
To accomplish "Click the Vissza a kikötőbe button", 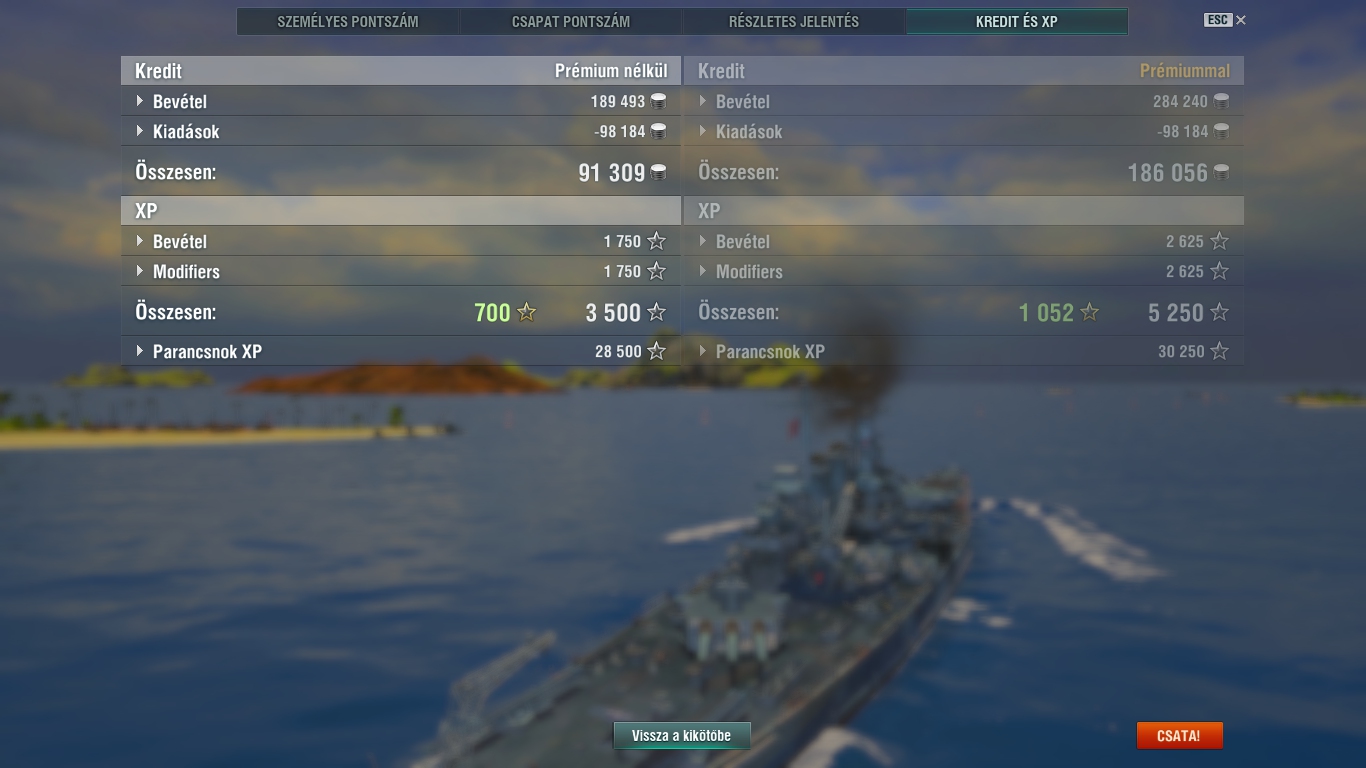I will pos(682,736).
